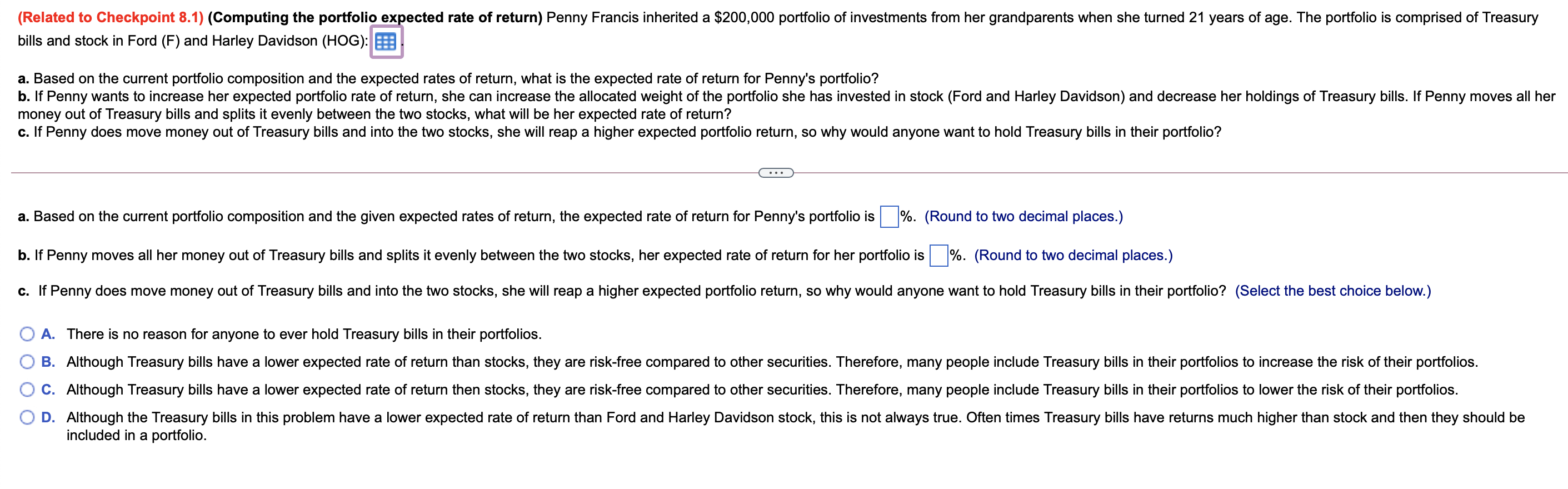
Task: Choose 'There is no reason' answer text
Action: [304, 334]
